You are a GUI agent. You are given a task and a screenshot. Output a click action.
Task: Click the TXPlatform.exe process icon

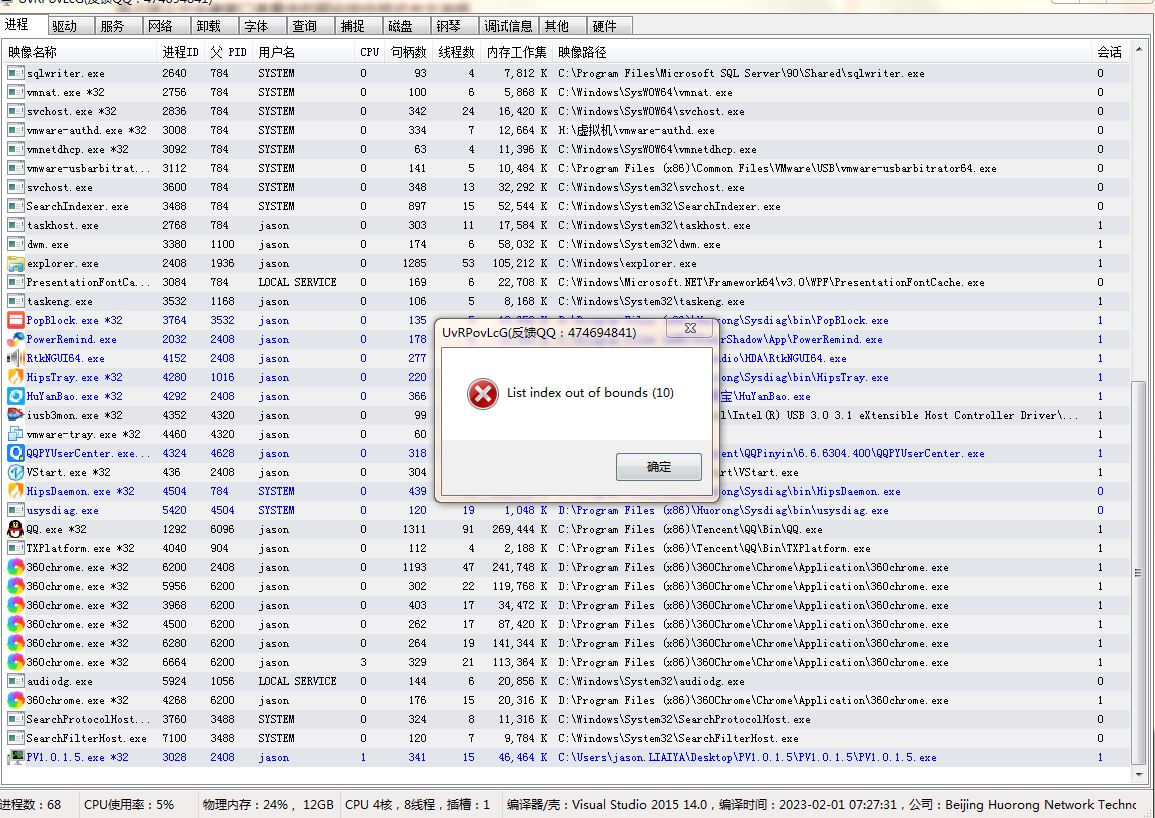15,548
